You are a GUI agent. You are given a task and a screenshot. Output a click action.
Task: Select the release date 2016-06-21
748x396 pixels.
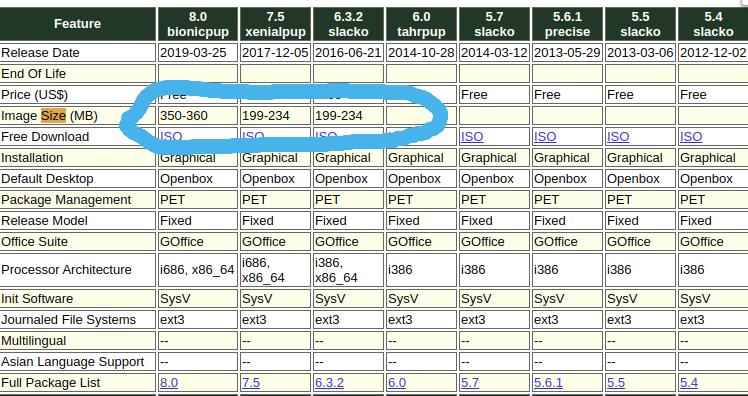point(348,52)
